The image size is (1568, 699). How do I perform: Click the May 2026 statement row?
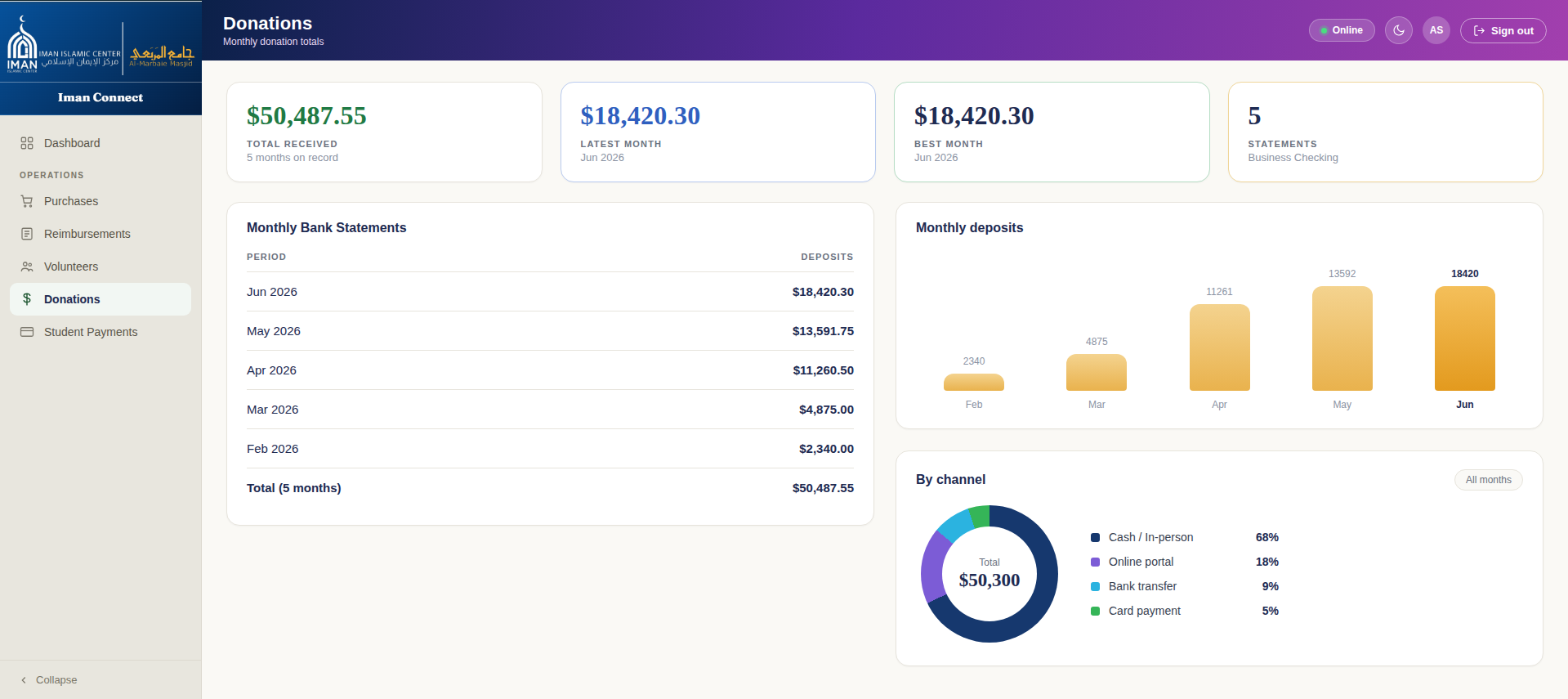click(550, 331)
